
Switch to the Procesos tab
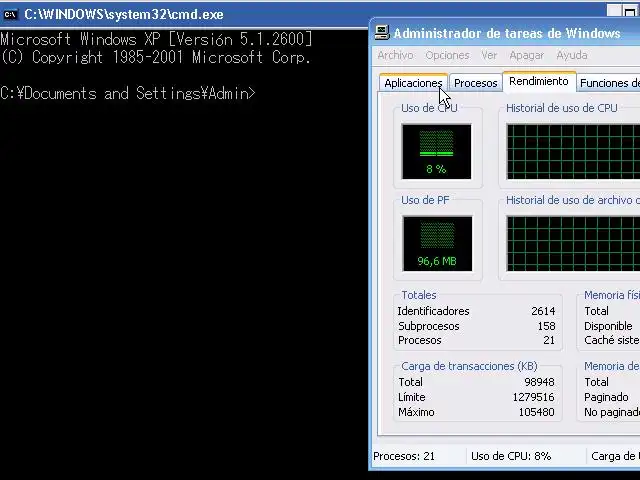476,83
